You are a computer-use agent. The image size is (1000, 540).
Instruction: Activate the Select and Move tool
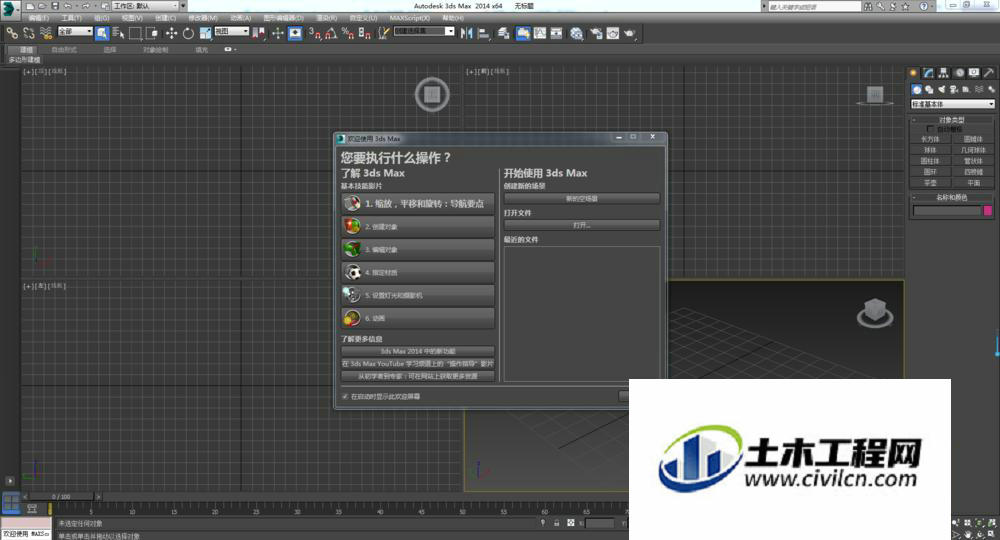coord(171,33)
